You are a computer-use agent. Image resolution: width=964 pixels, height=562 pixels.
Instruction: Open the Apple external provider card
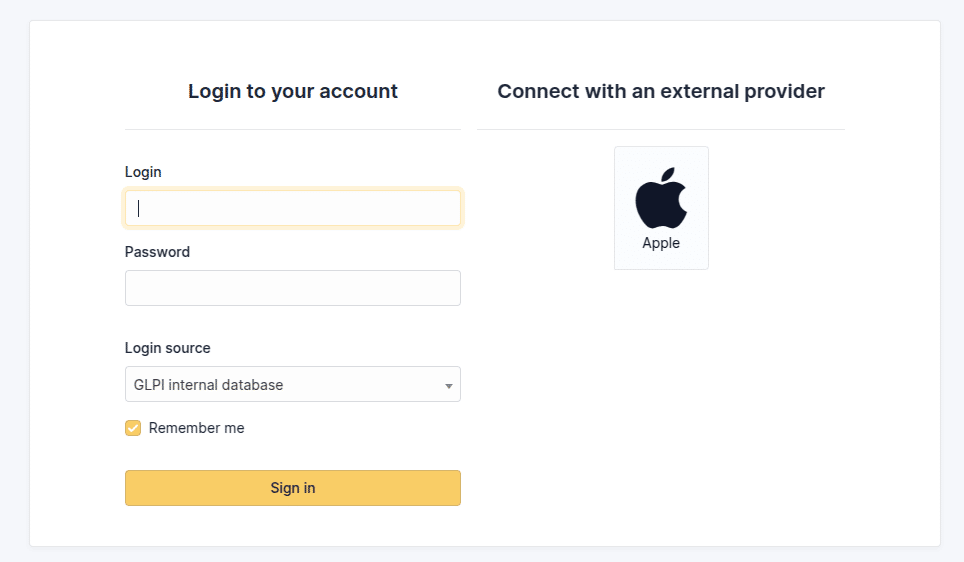click(x=661, y=208)
